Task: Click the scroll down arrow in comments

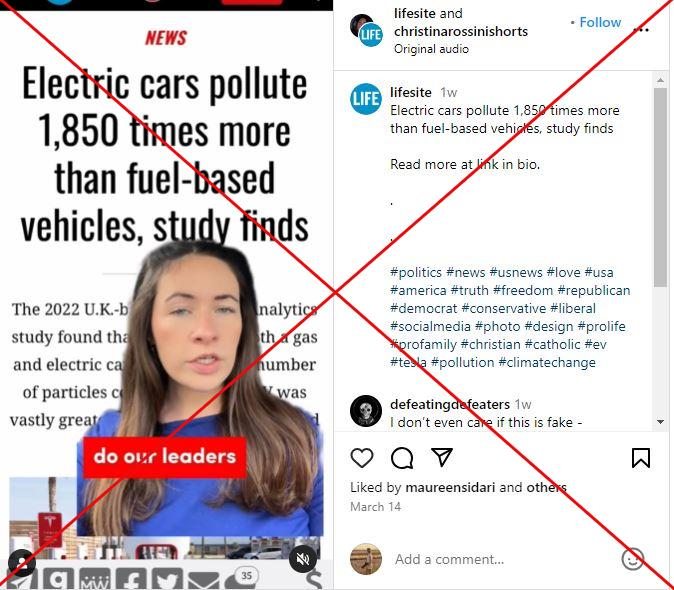Action: pos(661,422)
